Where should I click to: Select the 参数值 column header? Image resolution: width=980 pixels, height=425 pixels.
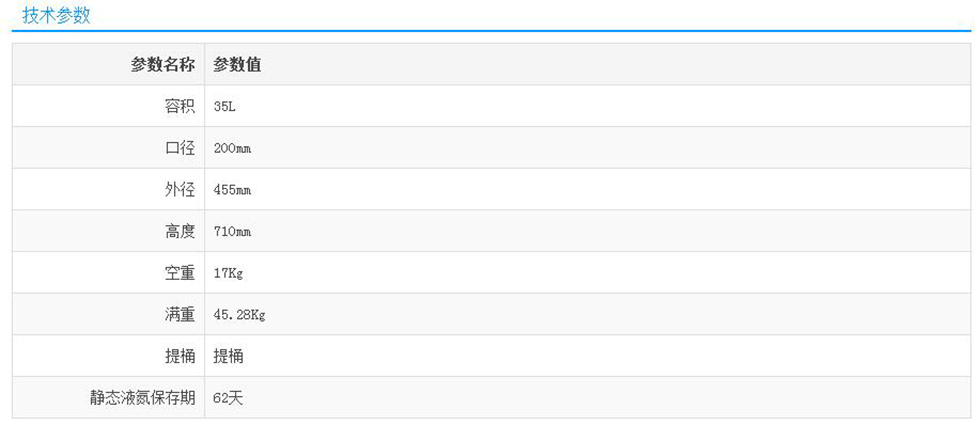click(238, 65)
